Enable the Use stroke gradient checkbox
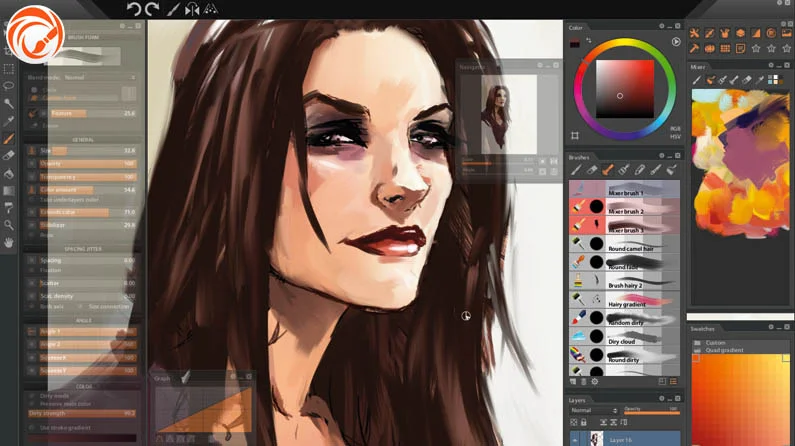 [x=31, y=428]
